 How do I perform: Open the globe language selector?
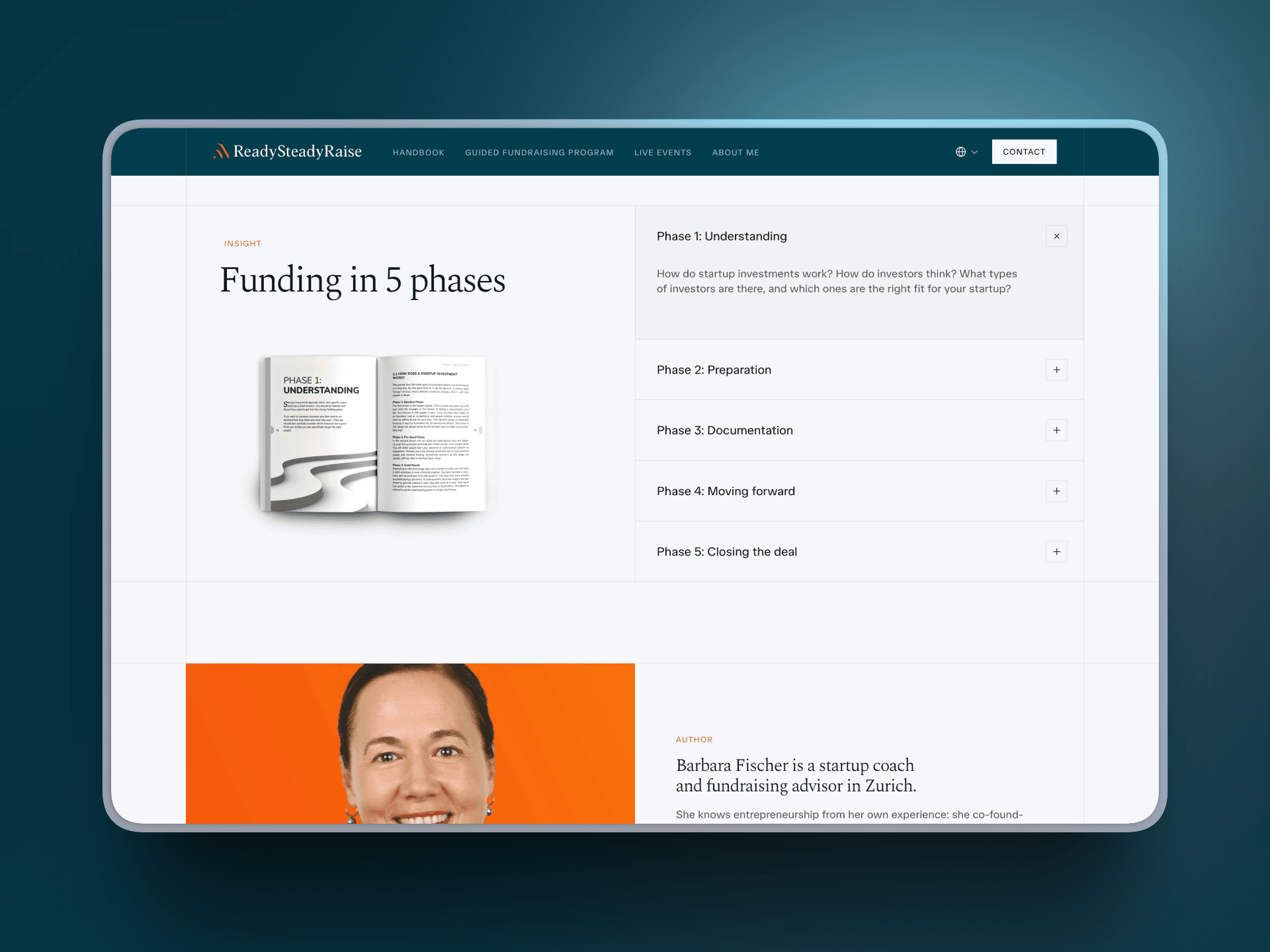tap(960, 152)
